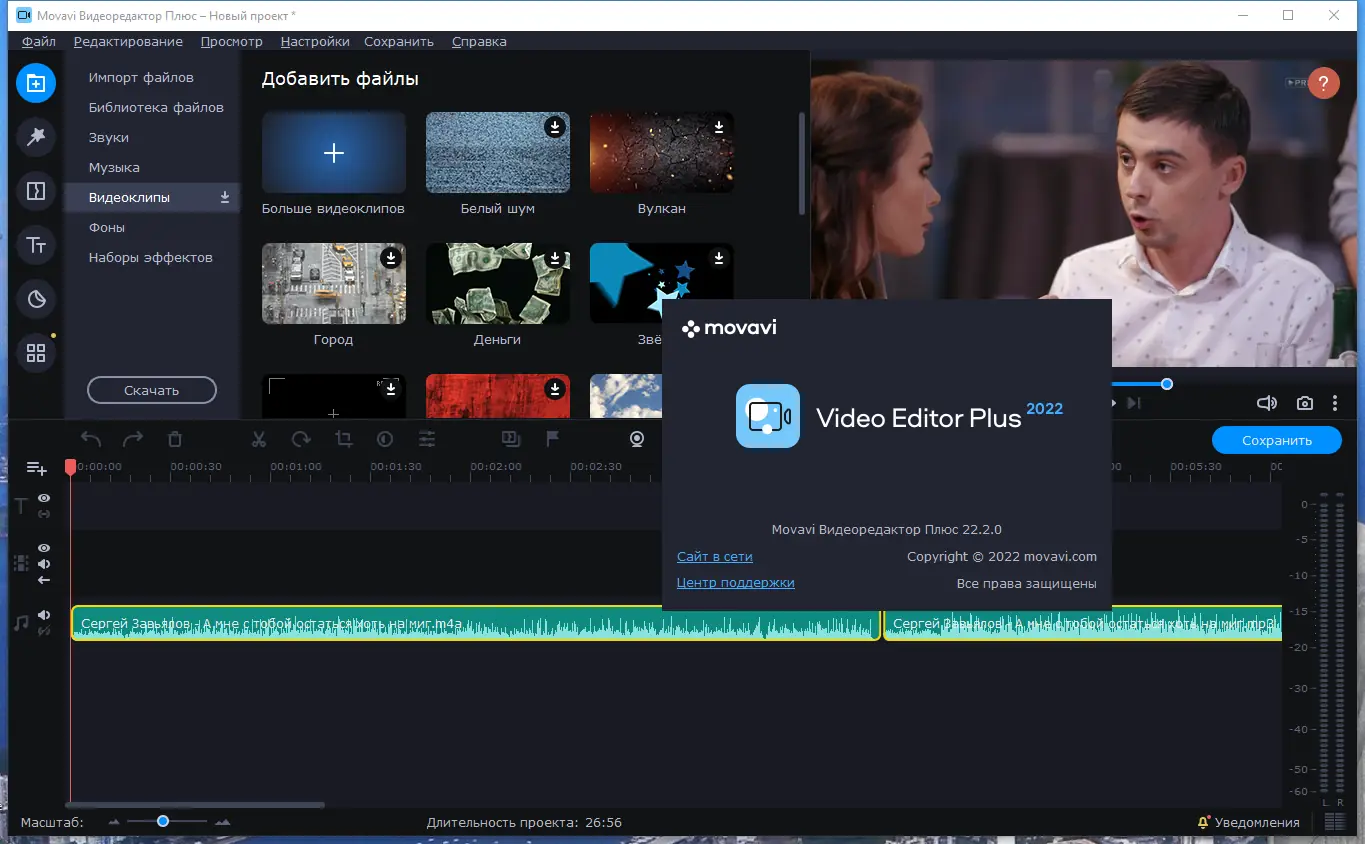Open the Центр поддержки link
Screen dimensions: 1365x844
point(735,582)
